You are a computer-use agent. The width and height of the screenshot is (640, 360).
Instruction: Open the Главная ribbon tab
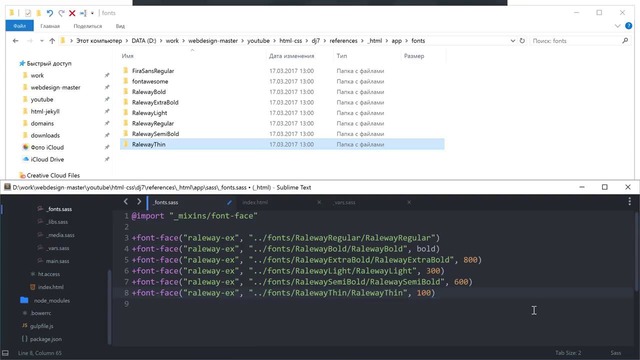pyautogui.click(x=50, y=26)
